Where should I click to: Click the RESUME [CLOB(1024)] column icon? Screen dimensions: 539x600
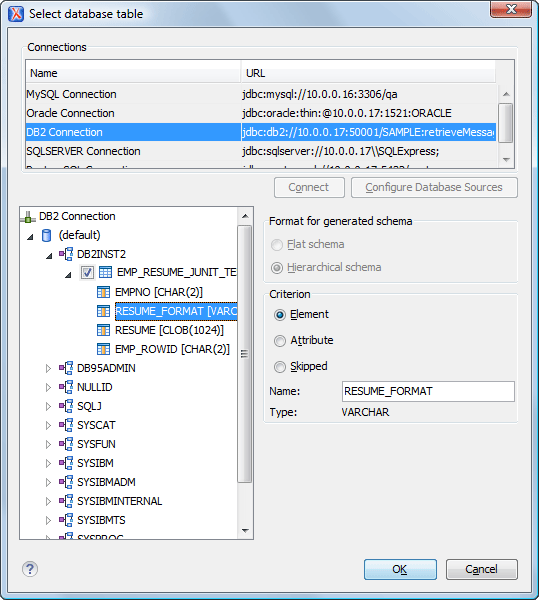[x=103, y=330]
